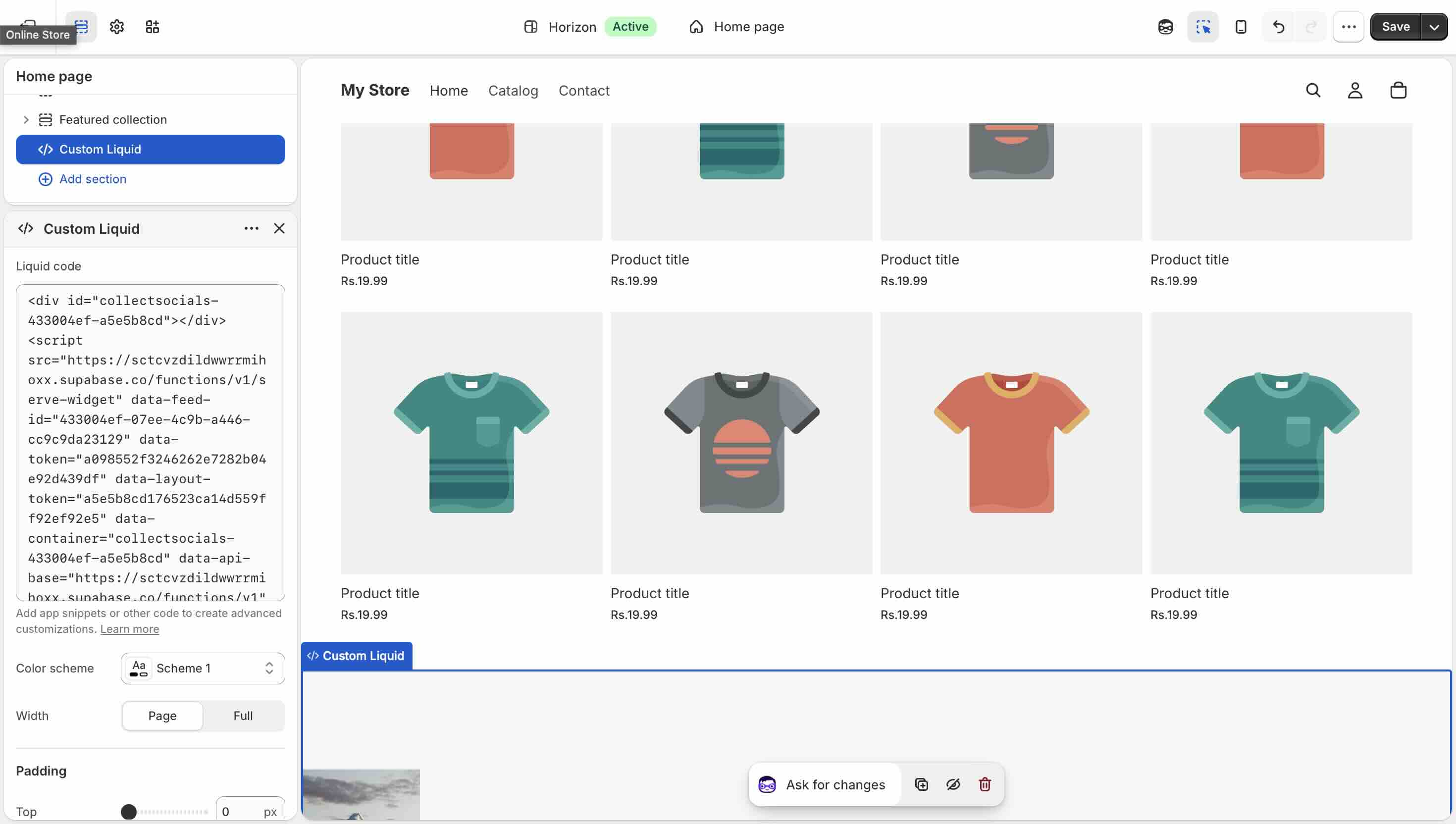Duplicate the section using floating toolbar icon
Viewport: 1456px width, 824px height.
tap(921, 784)
